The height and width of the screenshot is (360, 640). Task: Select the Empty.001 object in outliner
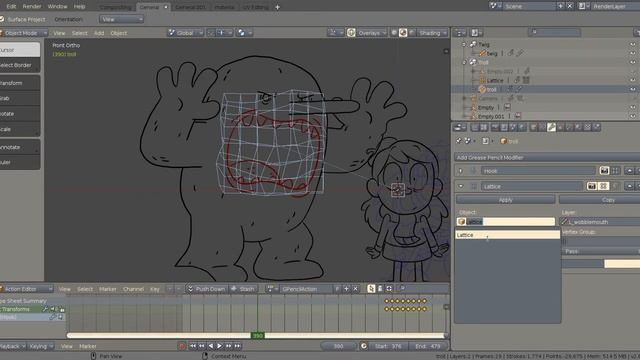[x=491, y=117]
